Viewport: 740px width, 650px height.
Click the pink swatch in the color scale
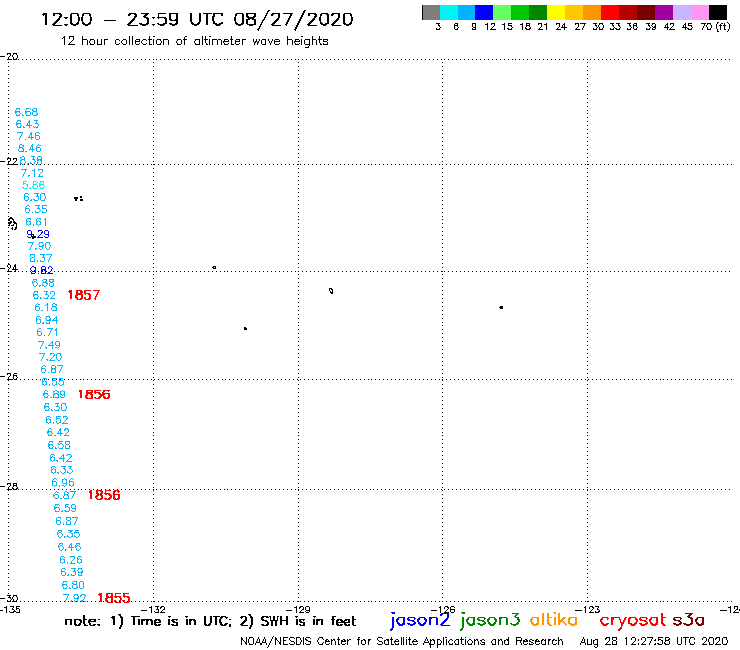(x=700, y=12)
